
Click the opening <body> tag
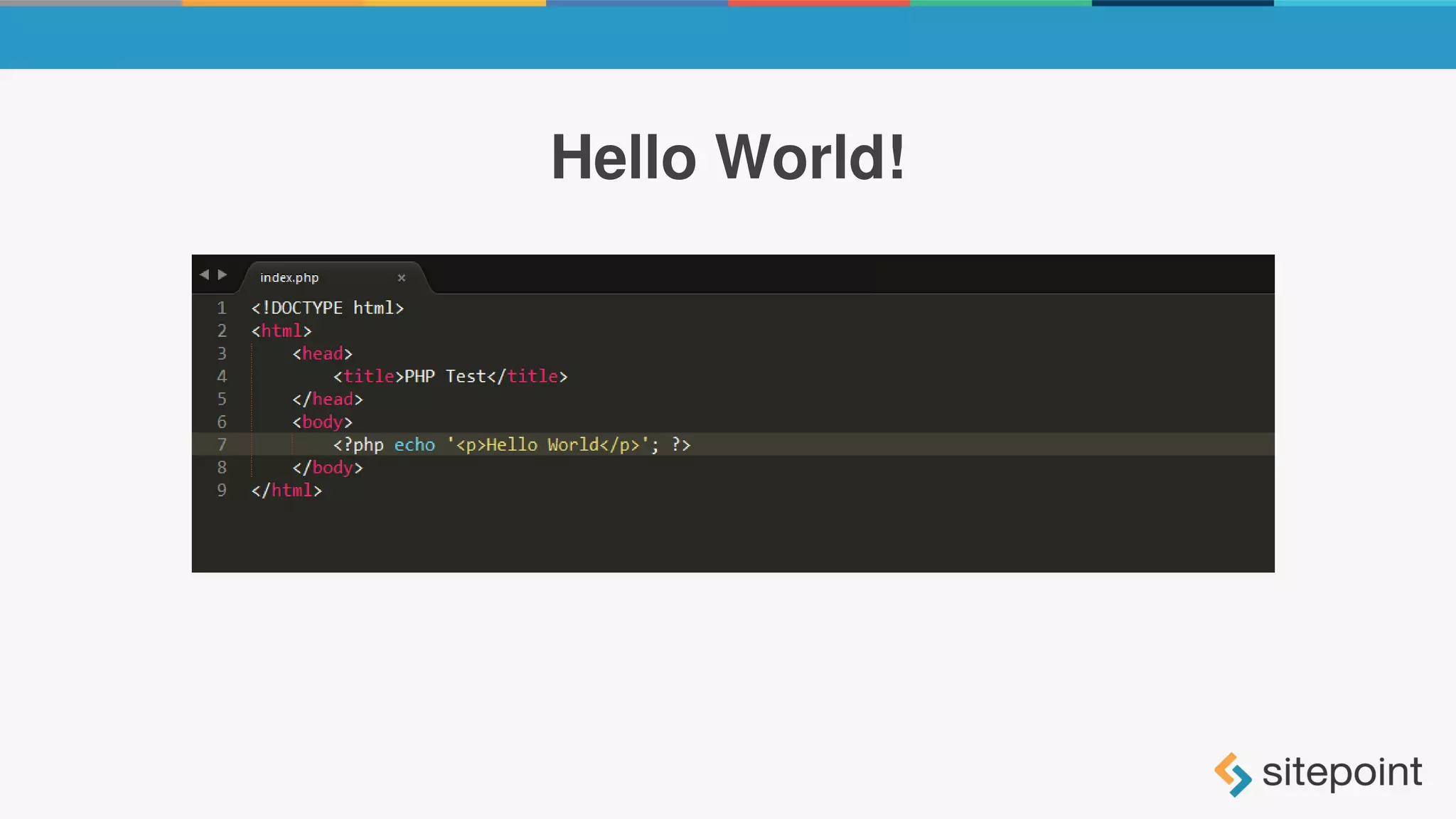point(323,422)
